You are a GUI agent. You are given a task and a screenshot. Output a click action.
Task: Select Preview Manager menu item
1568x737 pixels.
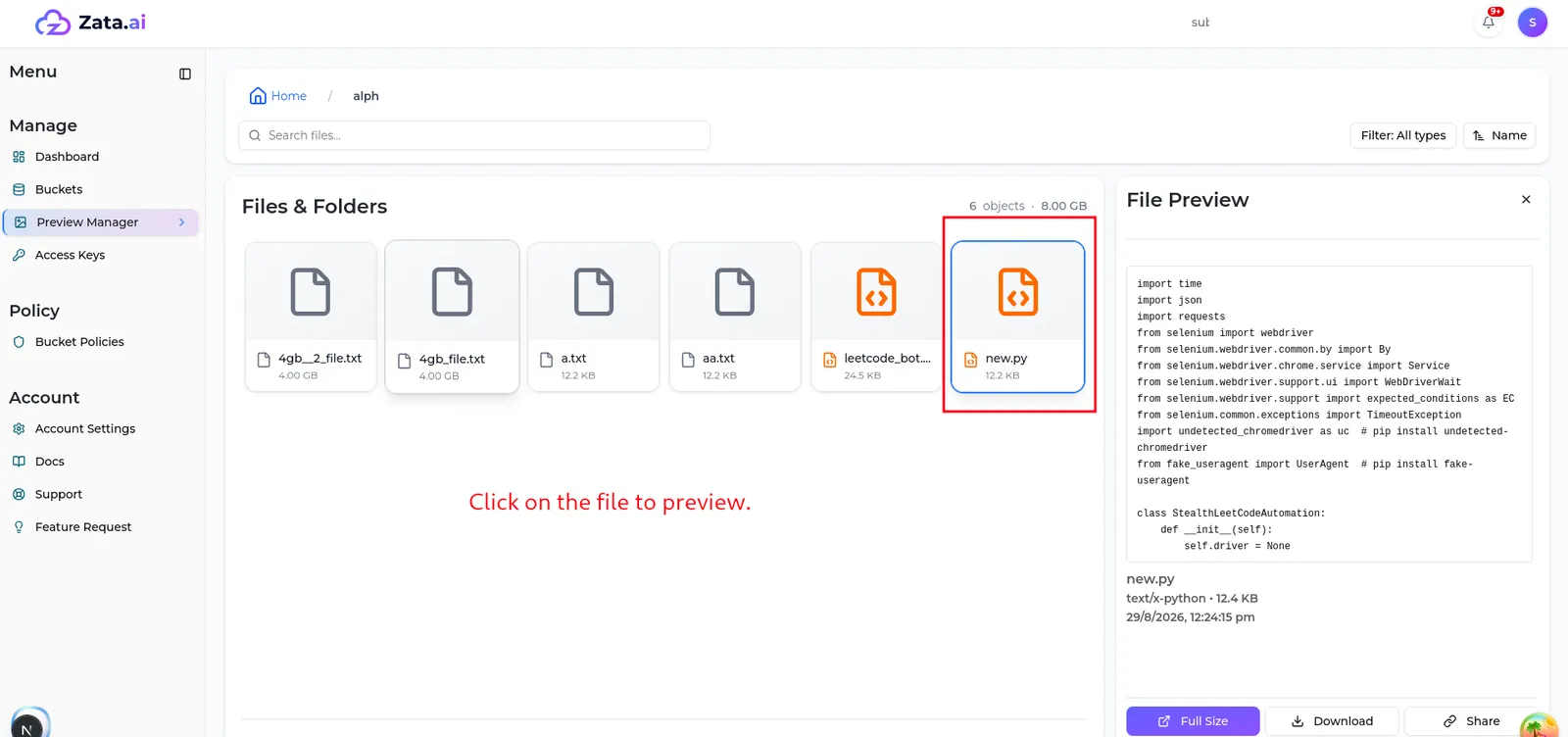pyautogui.click(x=102, y=222)
